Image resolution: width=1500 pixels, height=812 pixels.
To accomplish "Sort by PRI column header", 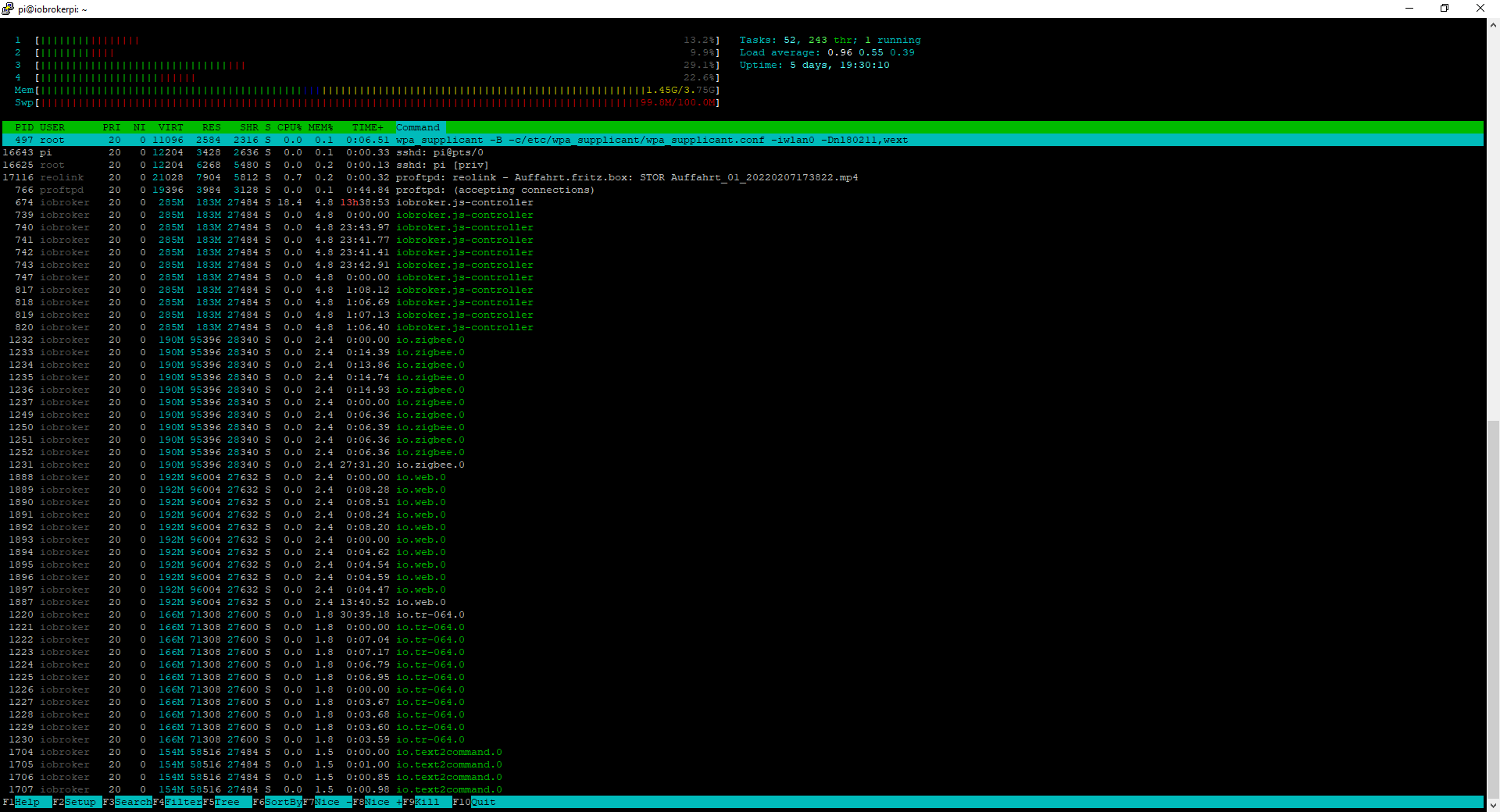I will (112, 127).
